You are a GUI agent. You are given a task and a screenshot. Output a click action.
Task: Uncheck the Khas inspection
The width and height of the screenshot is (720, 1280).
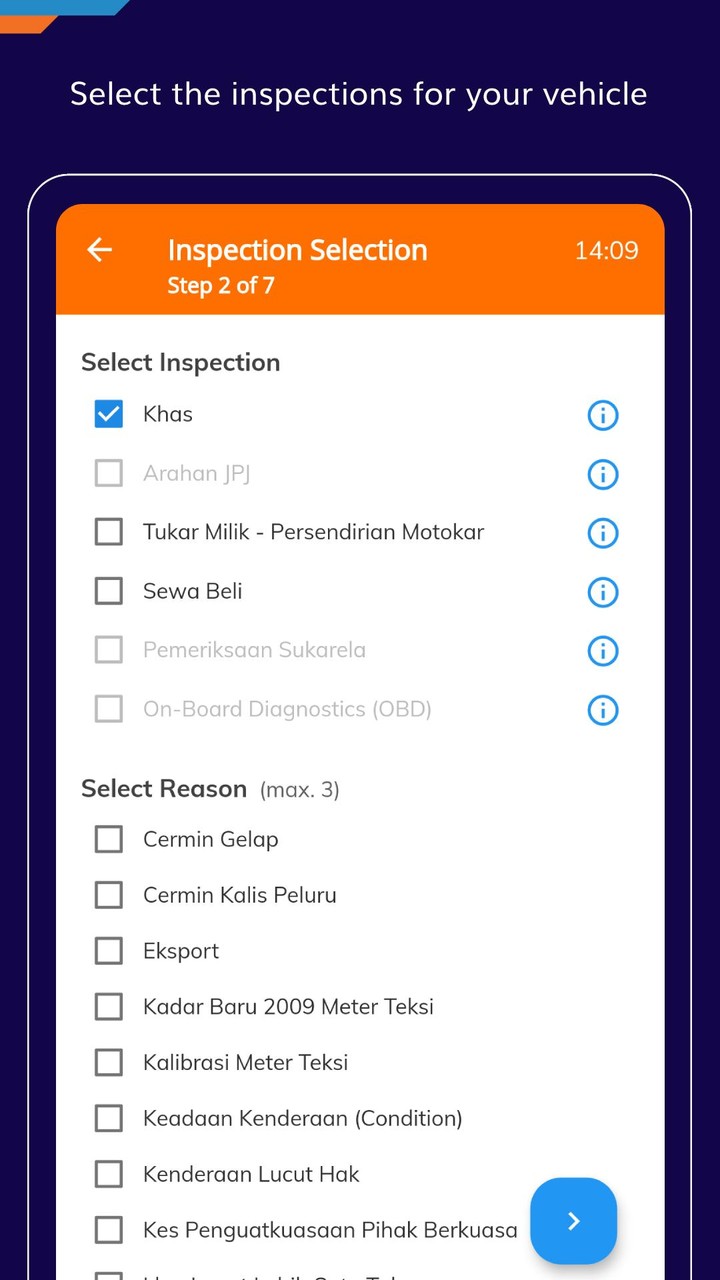coord(108,413)
